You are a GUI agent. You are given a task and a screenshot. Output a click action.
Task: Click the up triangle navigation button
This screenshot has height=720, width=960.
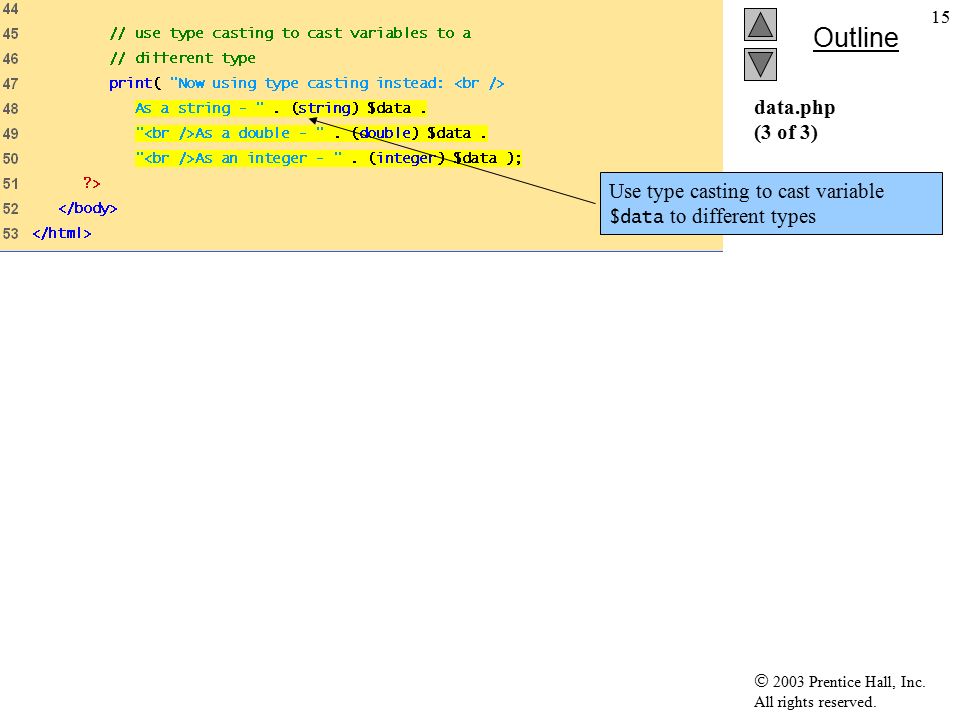pyautogui.click(x=760, y=24)
